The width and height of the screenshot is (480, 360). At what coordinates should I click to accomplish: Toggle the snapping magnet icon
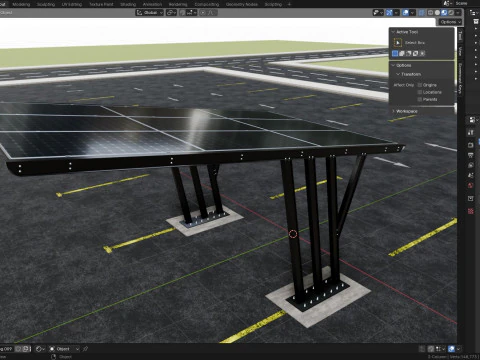tap(182, 13)
